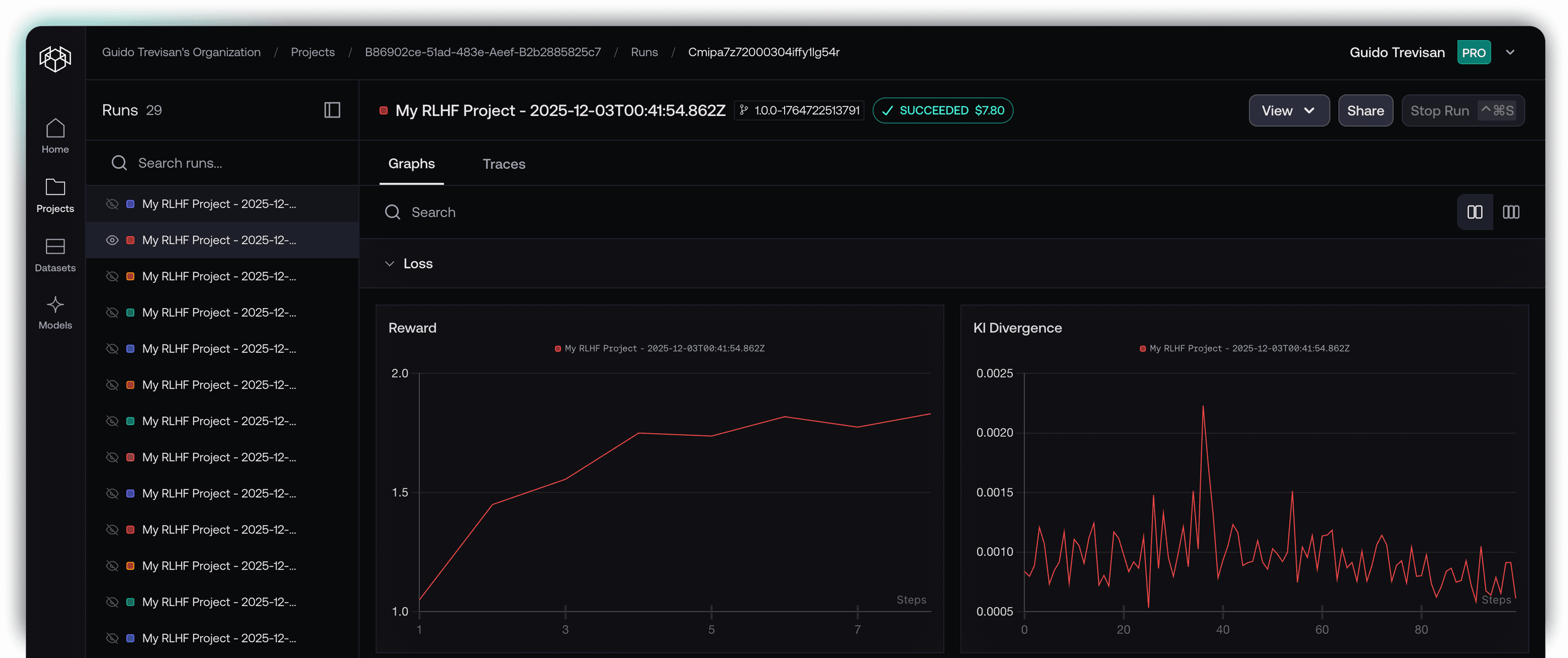
Task: Open the View dropdown
Action: pos(1289,110)
